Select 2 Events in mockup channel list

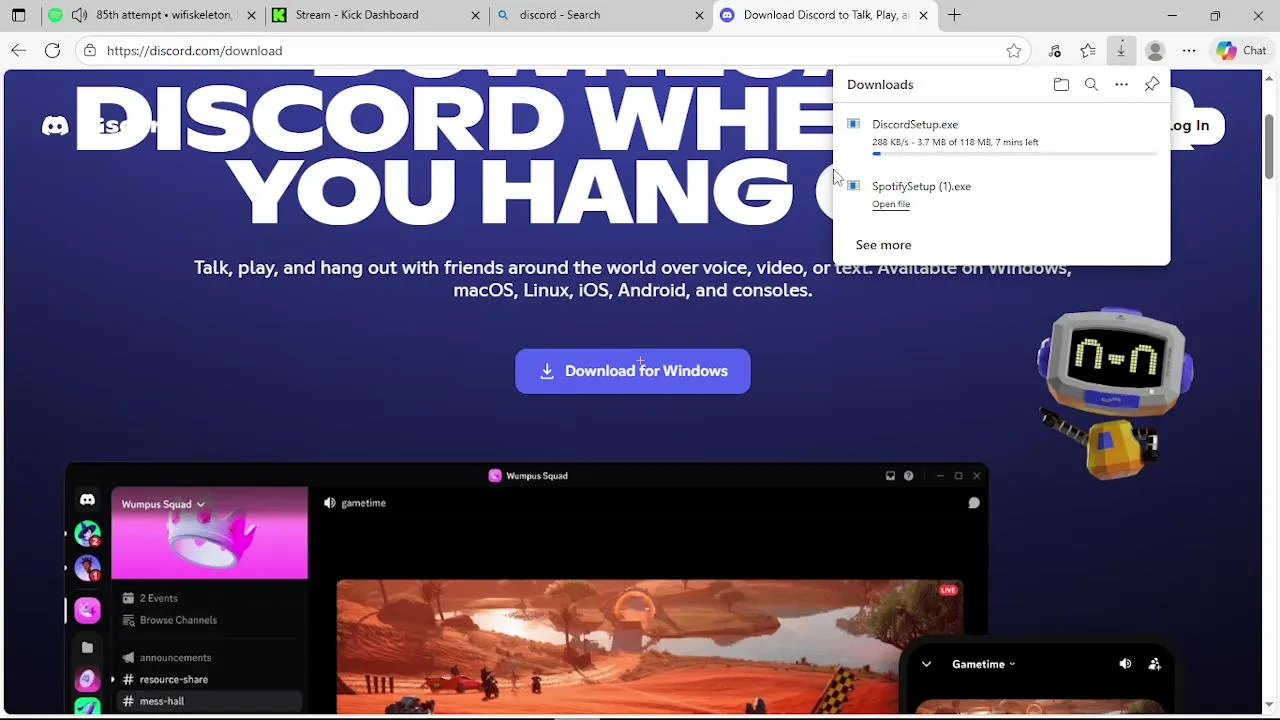coord(150,598)
